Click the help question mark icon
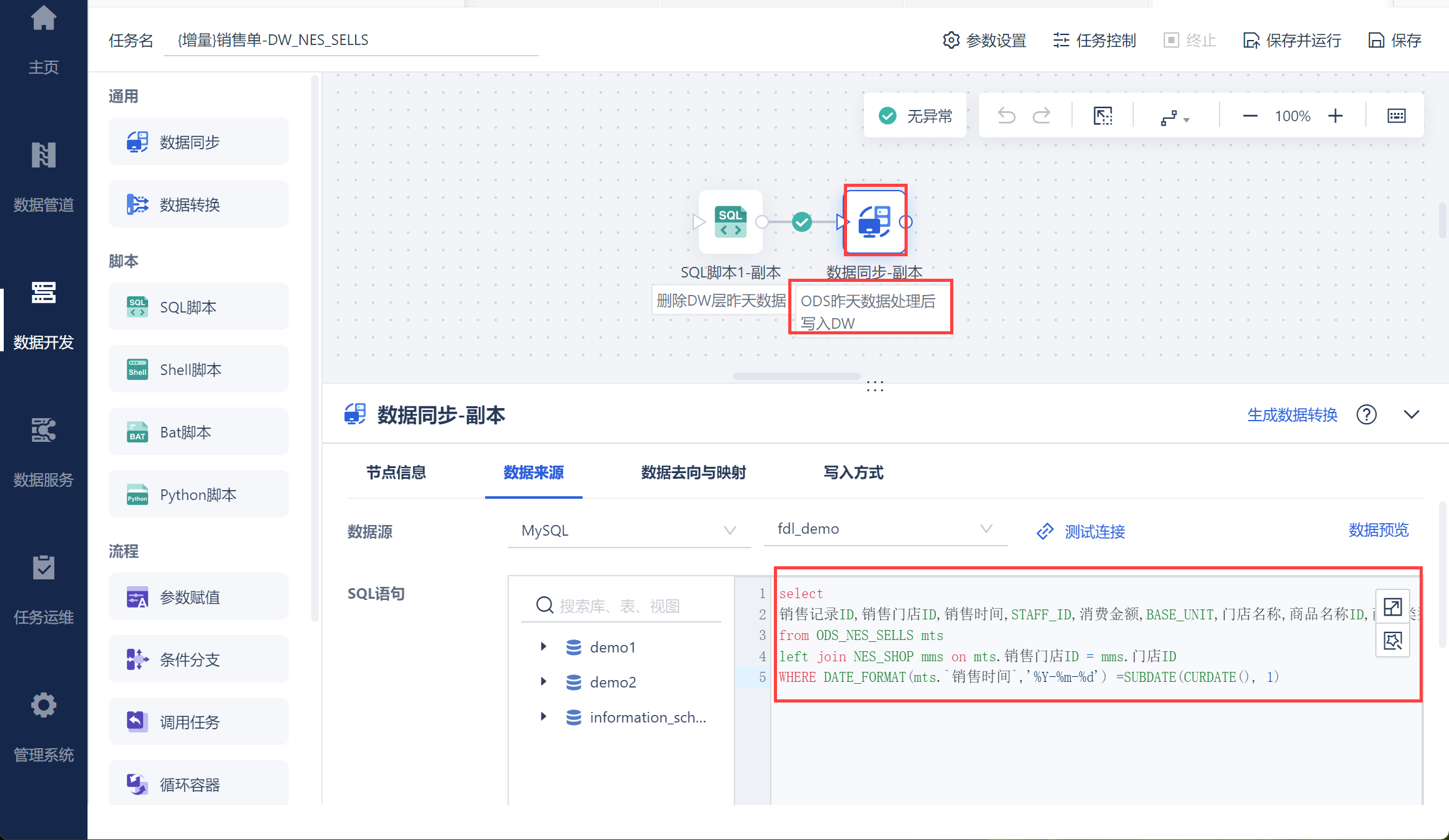The width and height of the screenshot is (1449, 840). (1366, 414)
